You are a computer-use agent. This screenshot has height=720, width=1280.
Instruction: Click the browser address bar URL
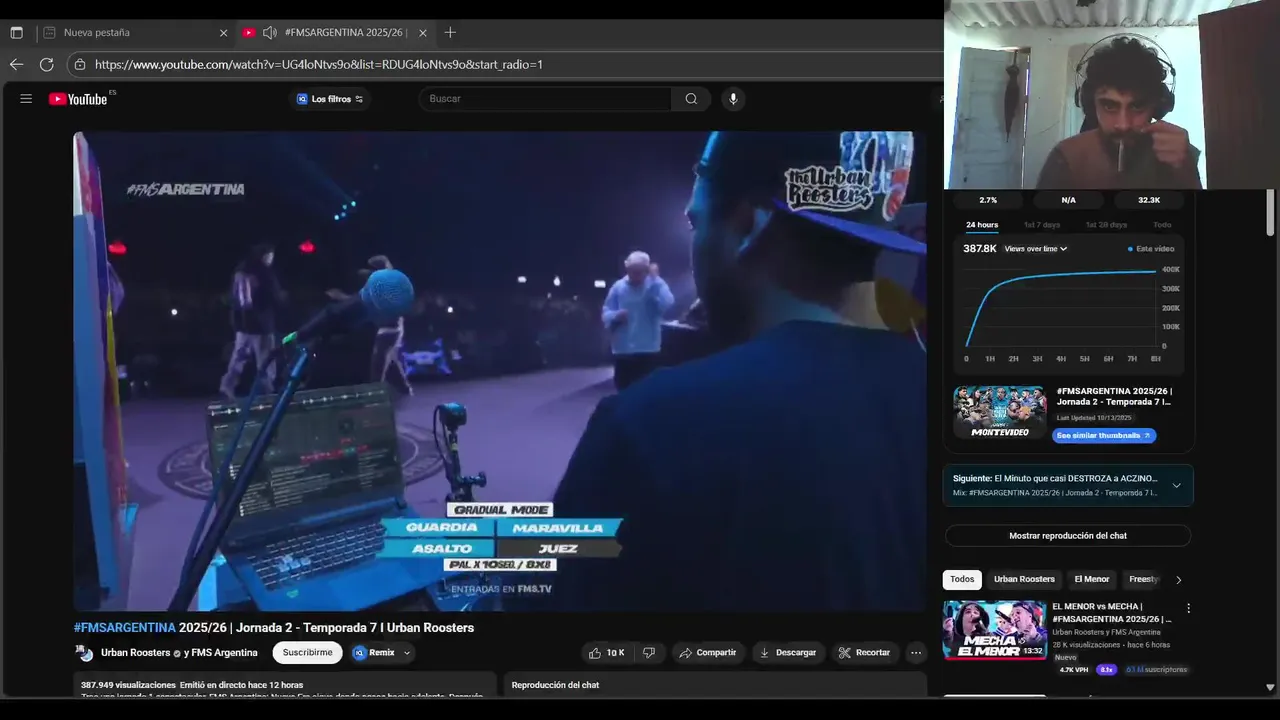point(319,64)
